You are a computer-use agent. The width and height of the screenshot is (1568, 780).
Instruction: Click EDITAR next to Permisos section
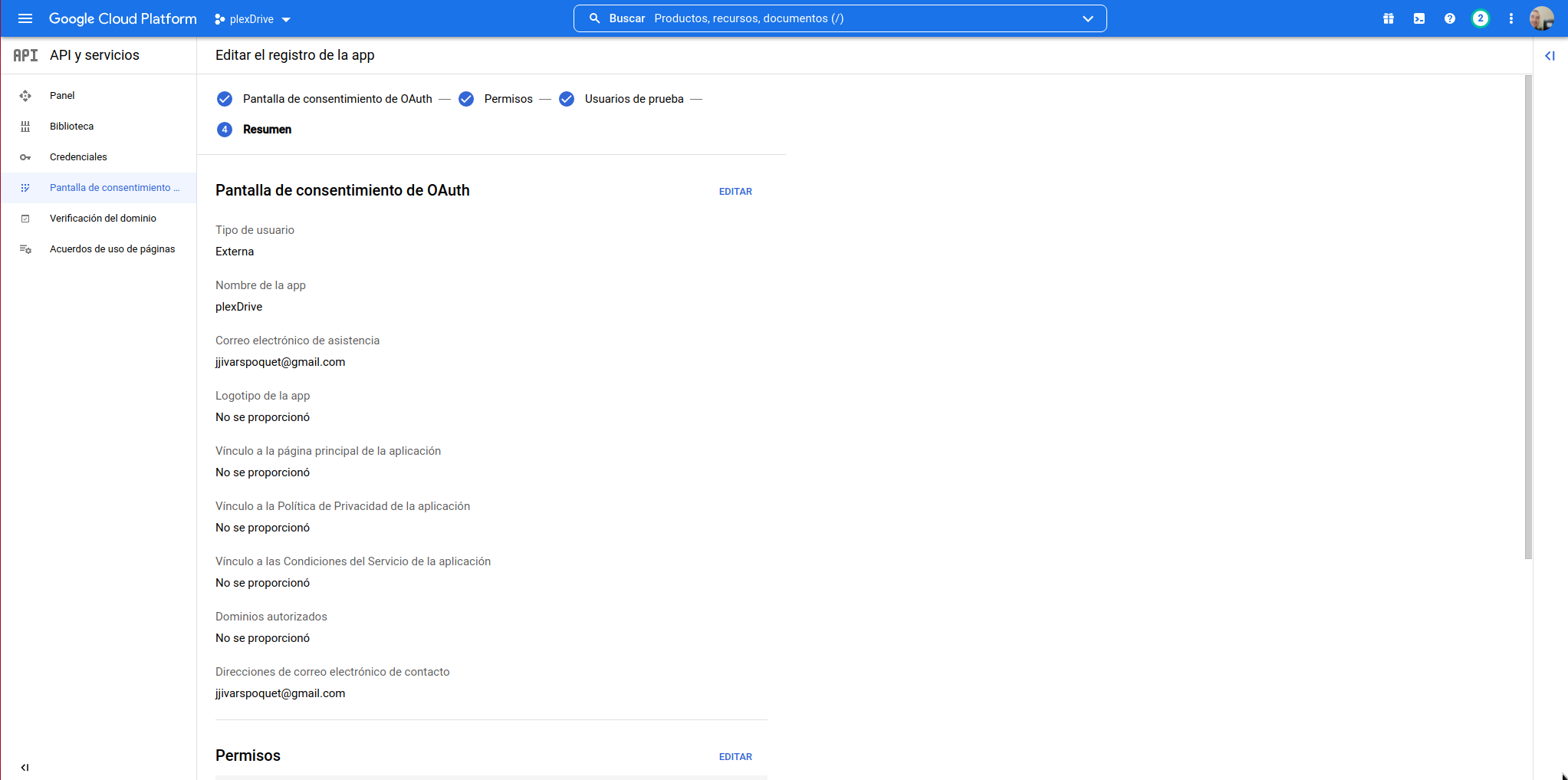735,757
